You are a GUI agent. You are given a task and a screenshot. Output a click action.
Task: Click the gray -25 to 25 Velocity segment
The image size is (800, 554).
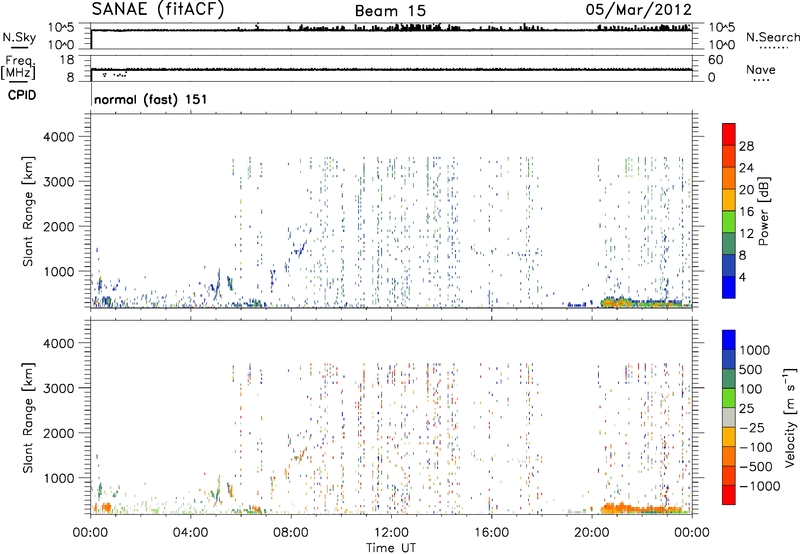pos(729,417)
